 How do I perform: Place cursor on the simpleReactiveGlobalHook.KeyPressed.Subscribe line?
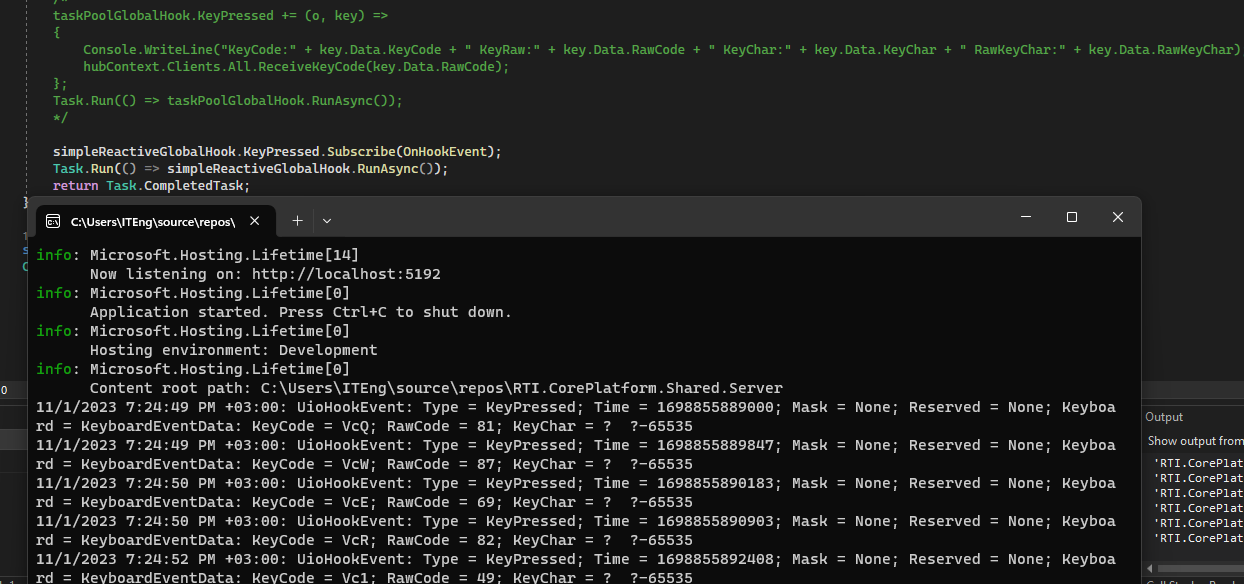point(275,150)
